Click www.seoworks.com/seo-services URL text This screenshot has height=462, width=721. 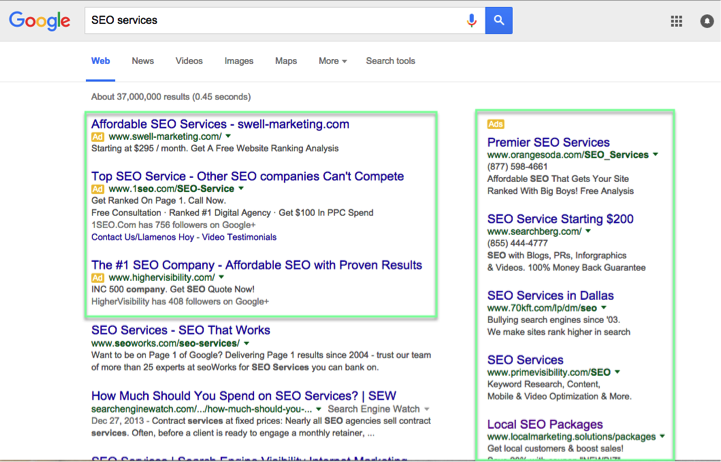(x=165, y=343)
